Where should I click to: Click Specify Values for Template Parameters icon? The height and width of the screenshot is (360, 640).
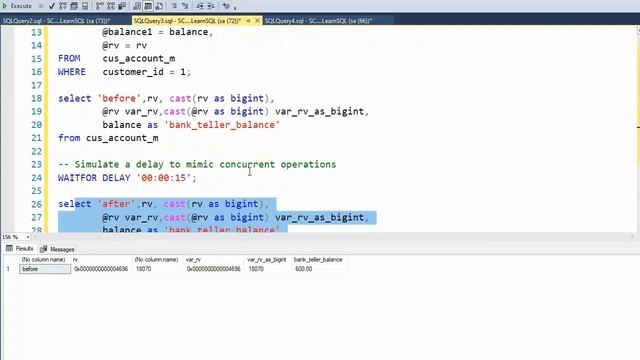[226, 6]
